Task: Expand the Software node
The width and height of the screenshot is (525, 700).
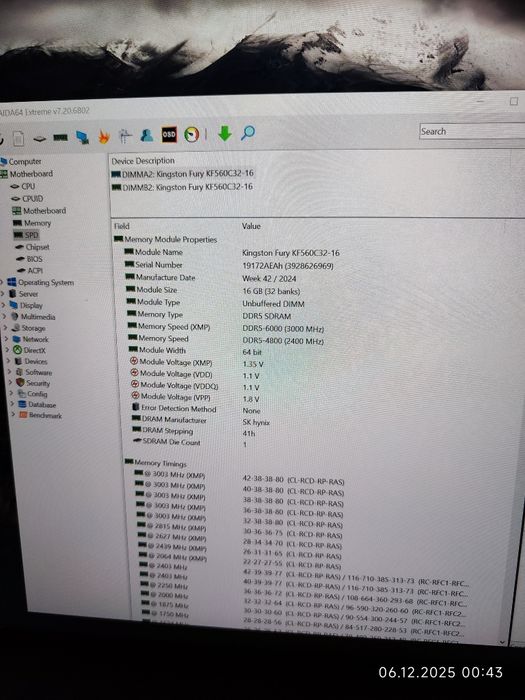Action: click(10, 372)
